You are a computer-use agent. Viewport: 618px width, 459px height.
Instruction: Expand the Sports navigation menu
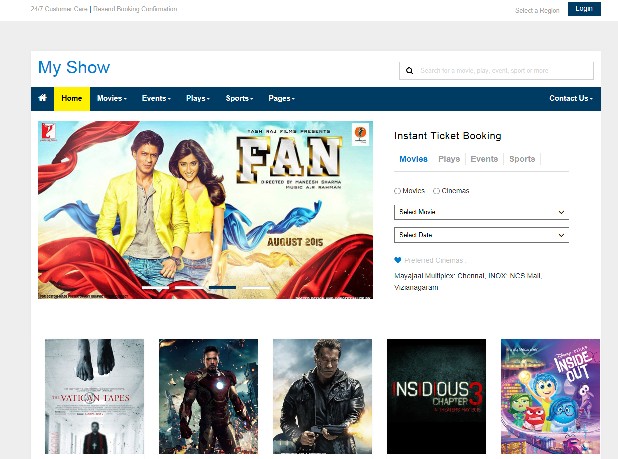pyautogui.click(x=239, y=98)
